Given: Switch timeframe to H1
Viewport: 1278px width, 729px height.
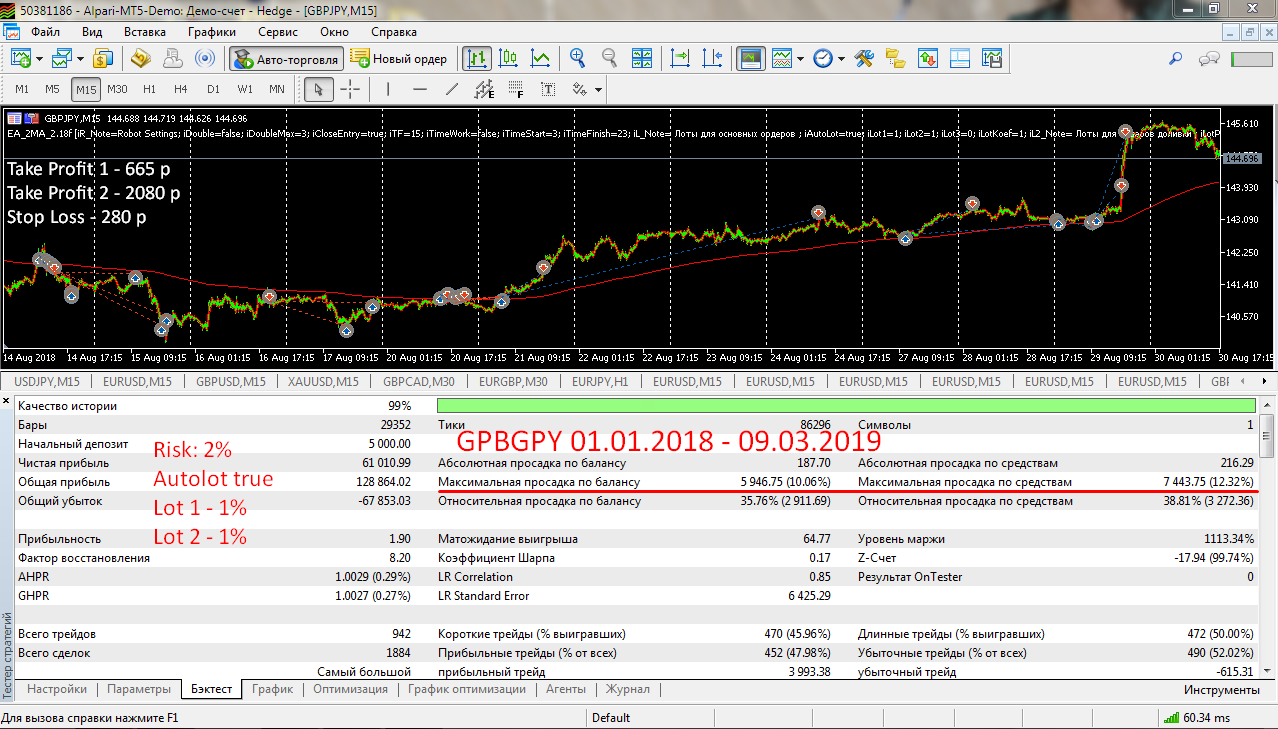Looking at the screenshot, I should [x=149, y=89].
